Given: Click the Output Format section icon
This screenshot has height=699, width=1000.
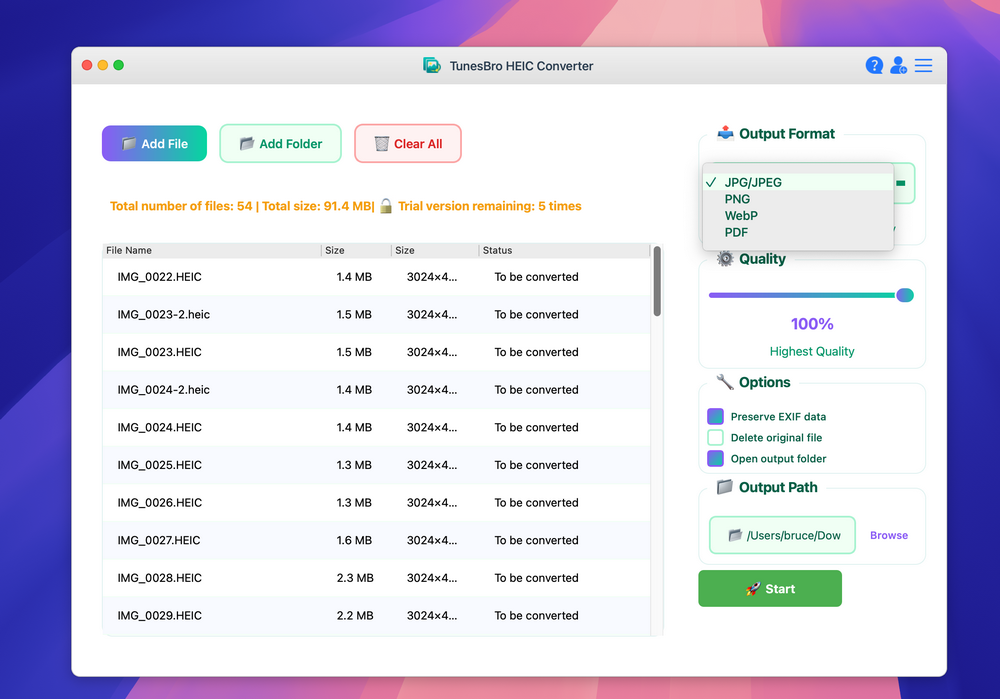Looking at the screenshot, I should (725, 133).
